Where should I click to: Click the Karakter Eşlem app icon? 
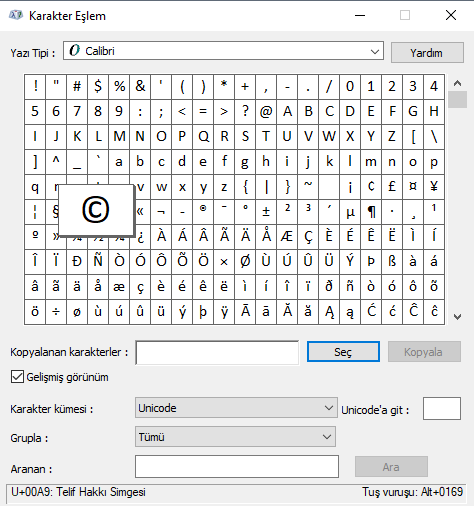tap(16, 15)
